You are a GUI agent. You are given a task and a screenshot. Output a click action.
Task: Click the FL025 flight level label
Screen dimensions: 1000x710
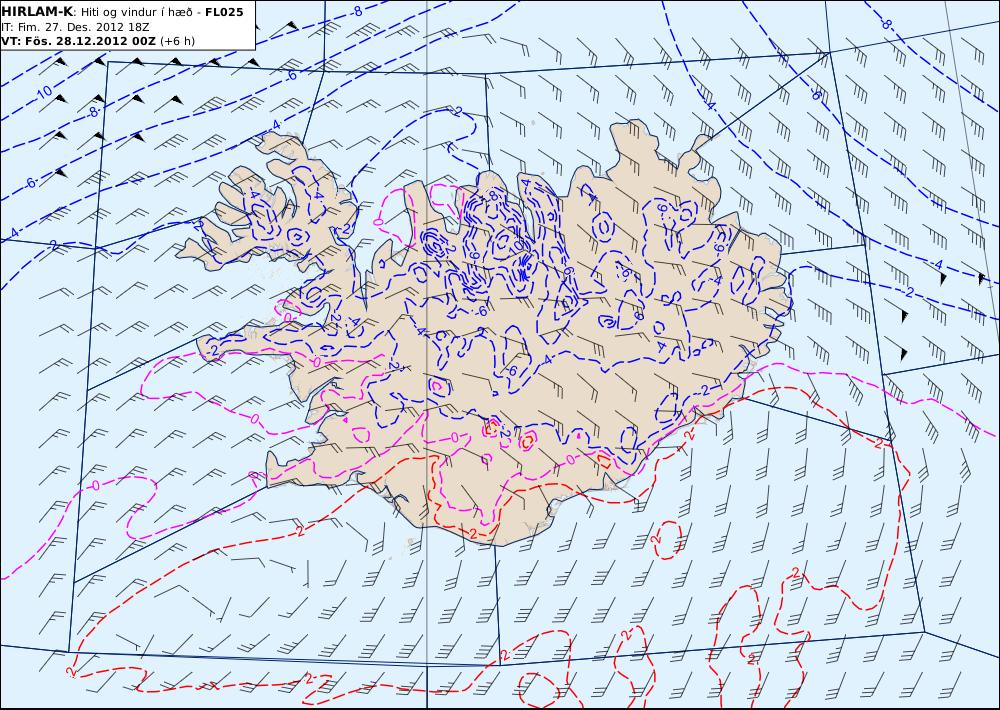pyautogui.click(x=224, y=12)
